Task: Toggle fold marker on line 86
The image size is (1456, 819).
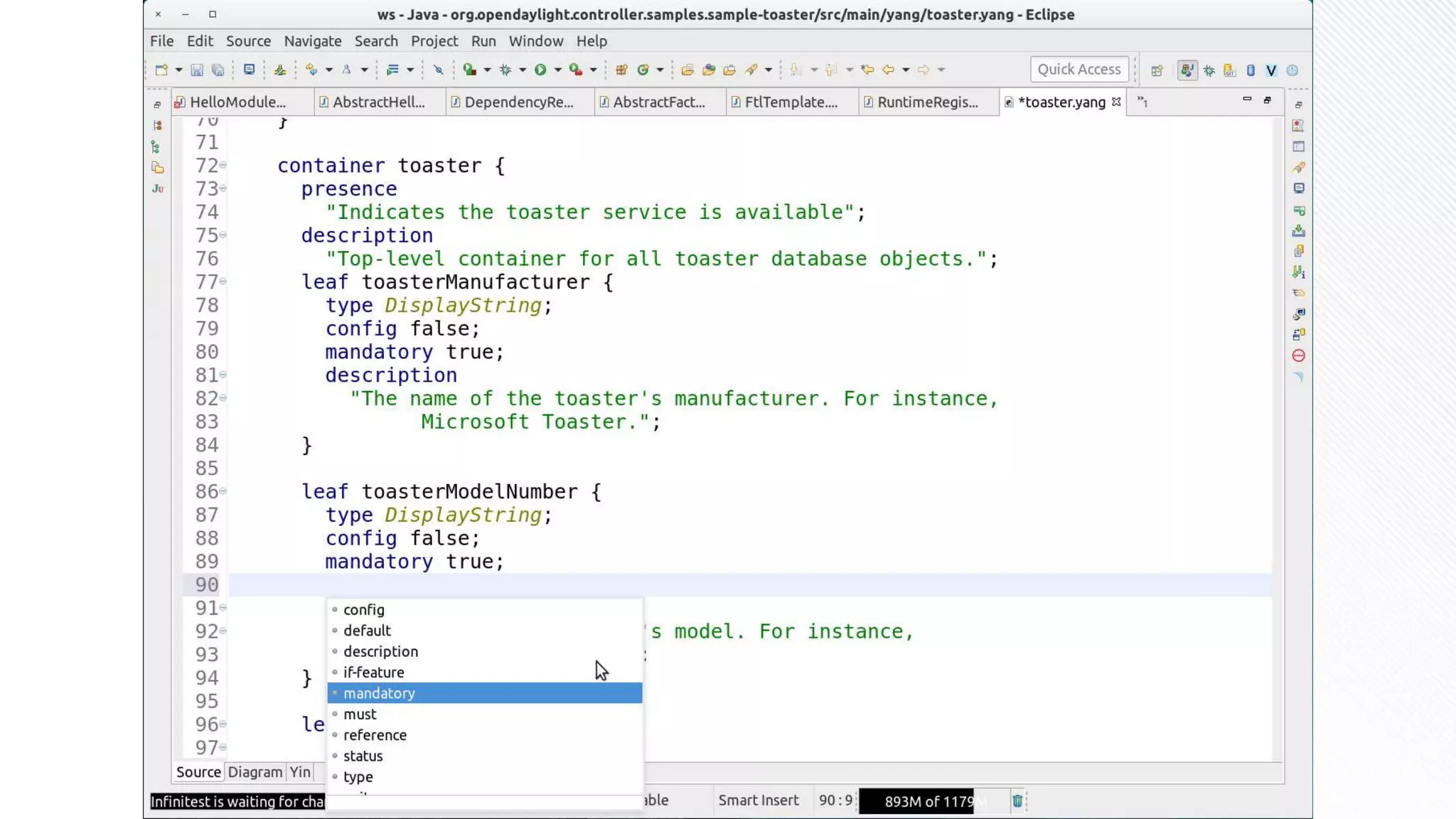Action: coord(223,491)
